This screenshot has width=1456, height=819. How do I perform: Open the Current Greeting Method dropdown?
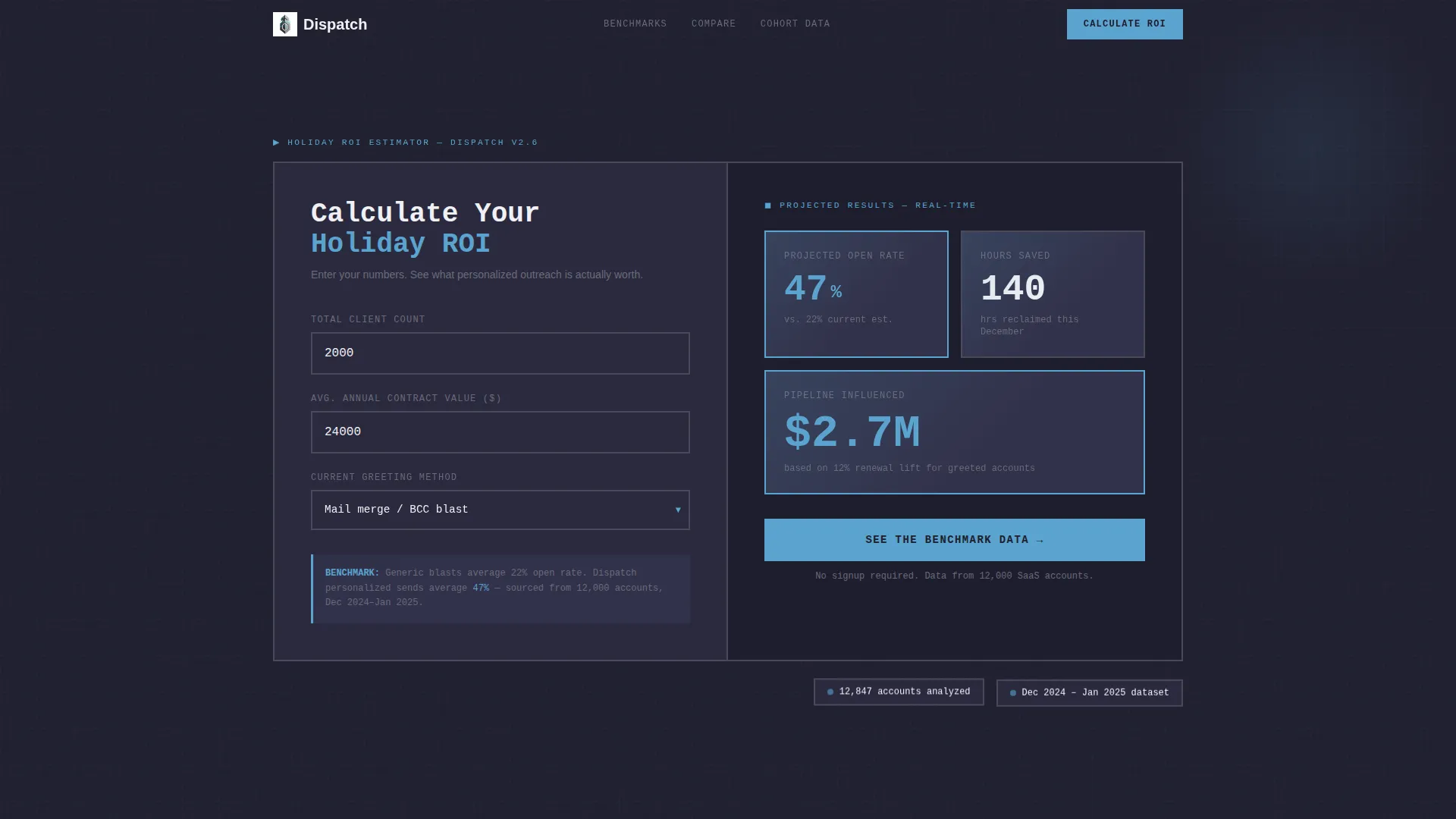500,510
